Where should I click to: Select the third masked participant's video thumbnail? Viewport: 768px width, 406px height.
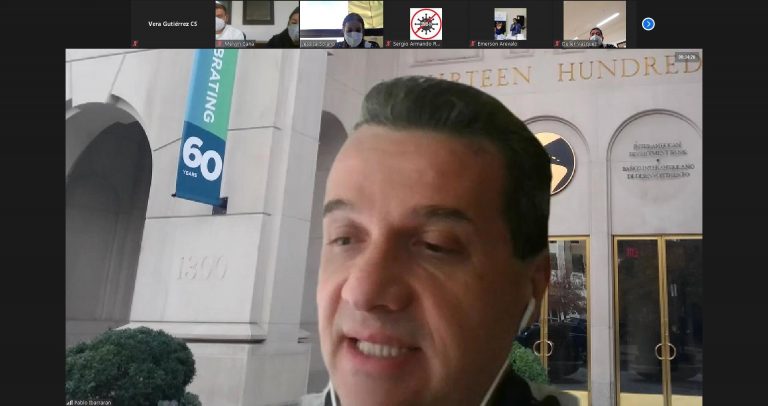pyautogui.click(x=341, y=22)
